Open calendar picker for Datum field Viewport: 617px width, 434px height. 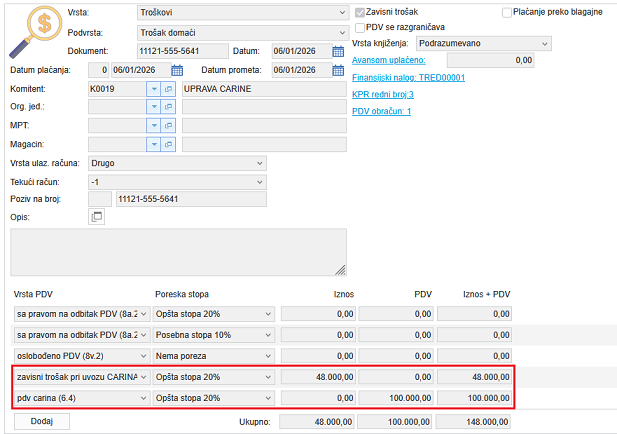(x=338, y=51)
